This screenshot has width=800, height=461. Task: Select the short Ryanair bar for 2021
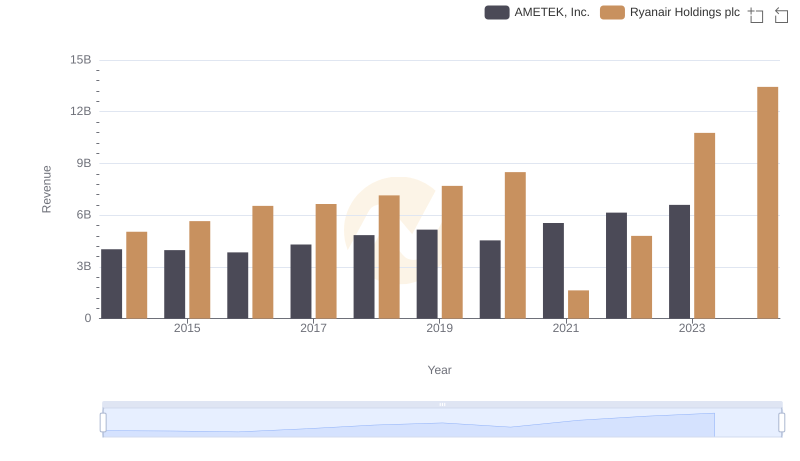(x=578, y=304)
